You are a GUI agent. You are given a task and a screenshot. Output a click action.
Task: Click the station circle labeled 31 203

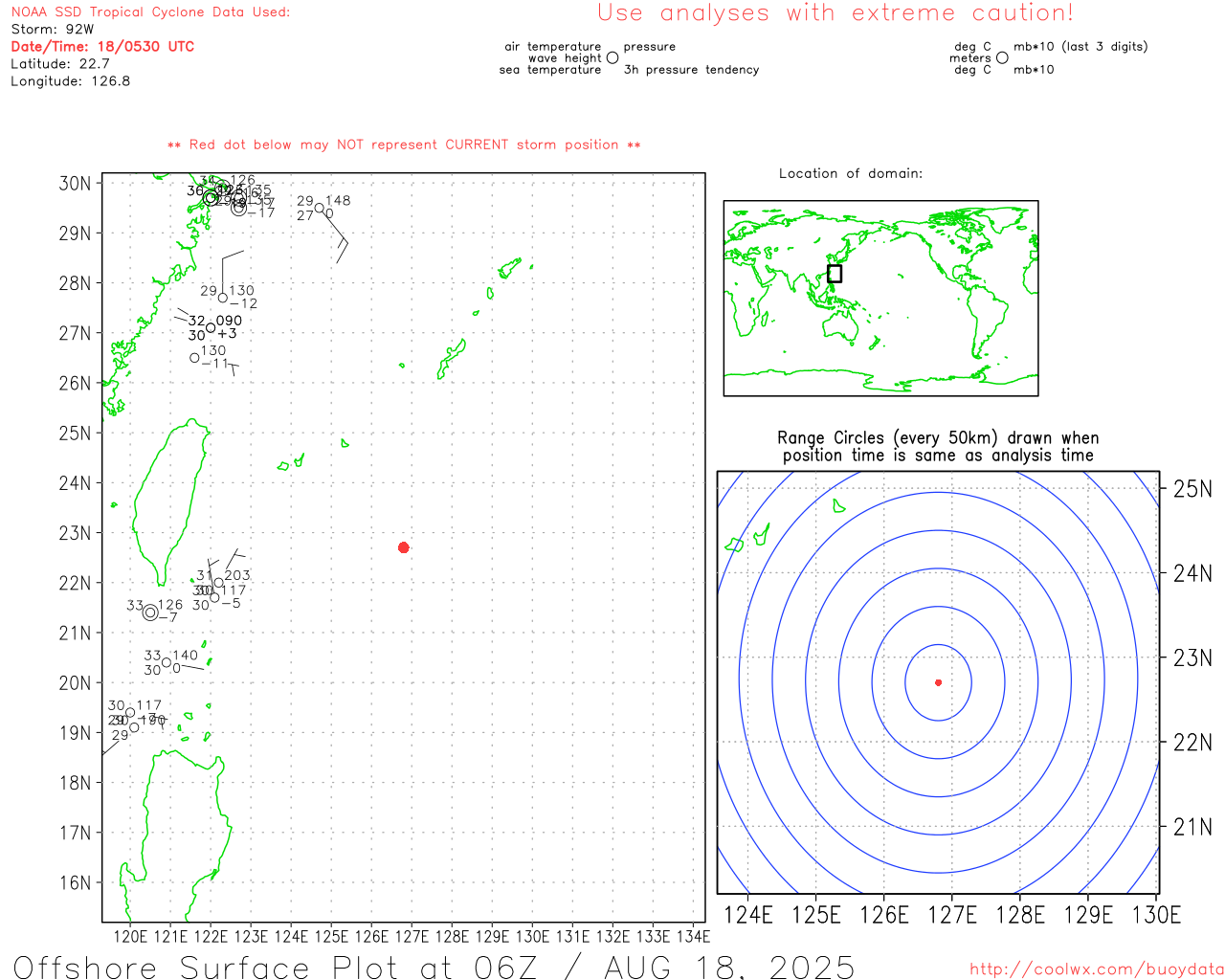pos(218,582)
